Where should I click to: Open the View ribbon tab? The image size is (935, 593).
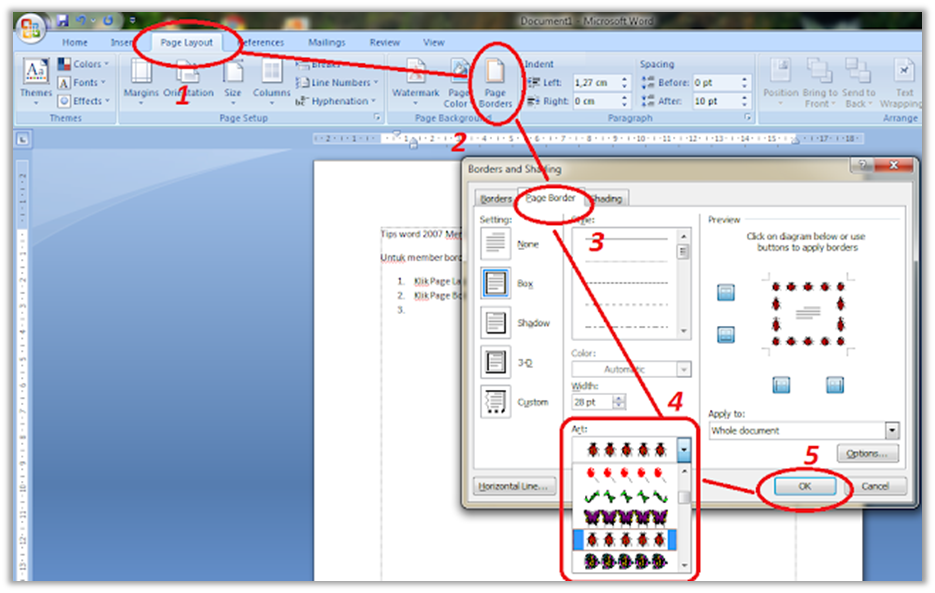tap(434, 42)
